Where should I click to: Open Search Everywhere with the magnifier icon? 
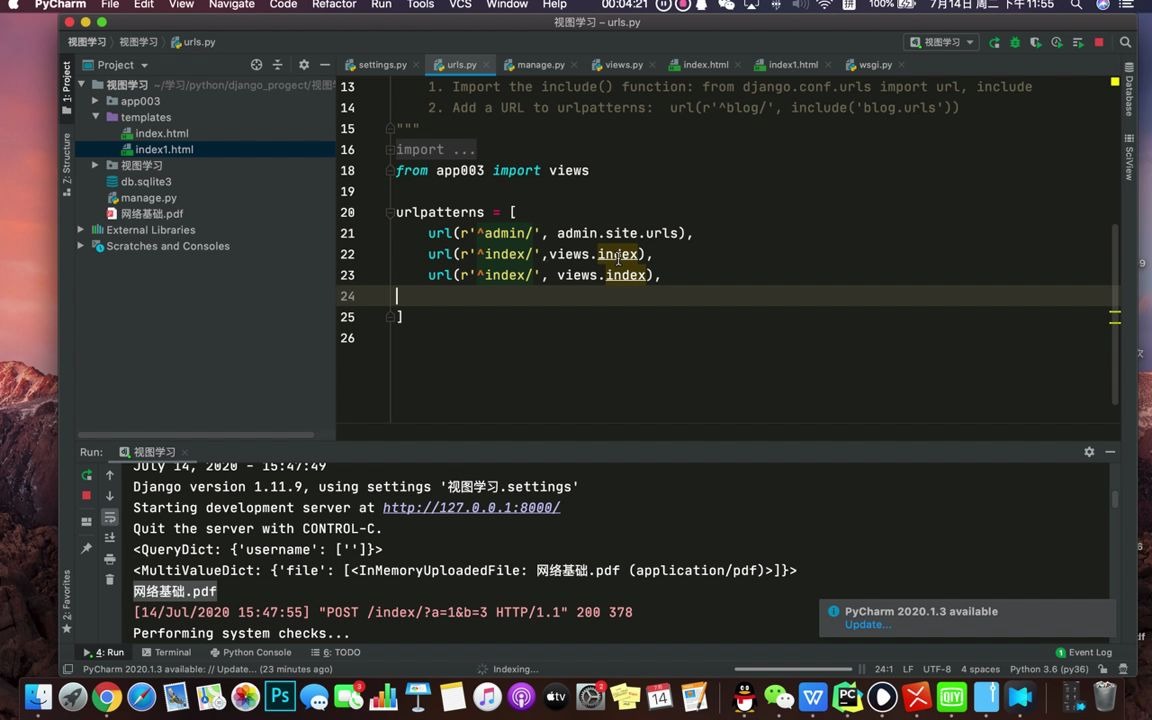pyautogui.click(x=1126, y=42)
